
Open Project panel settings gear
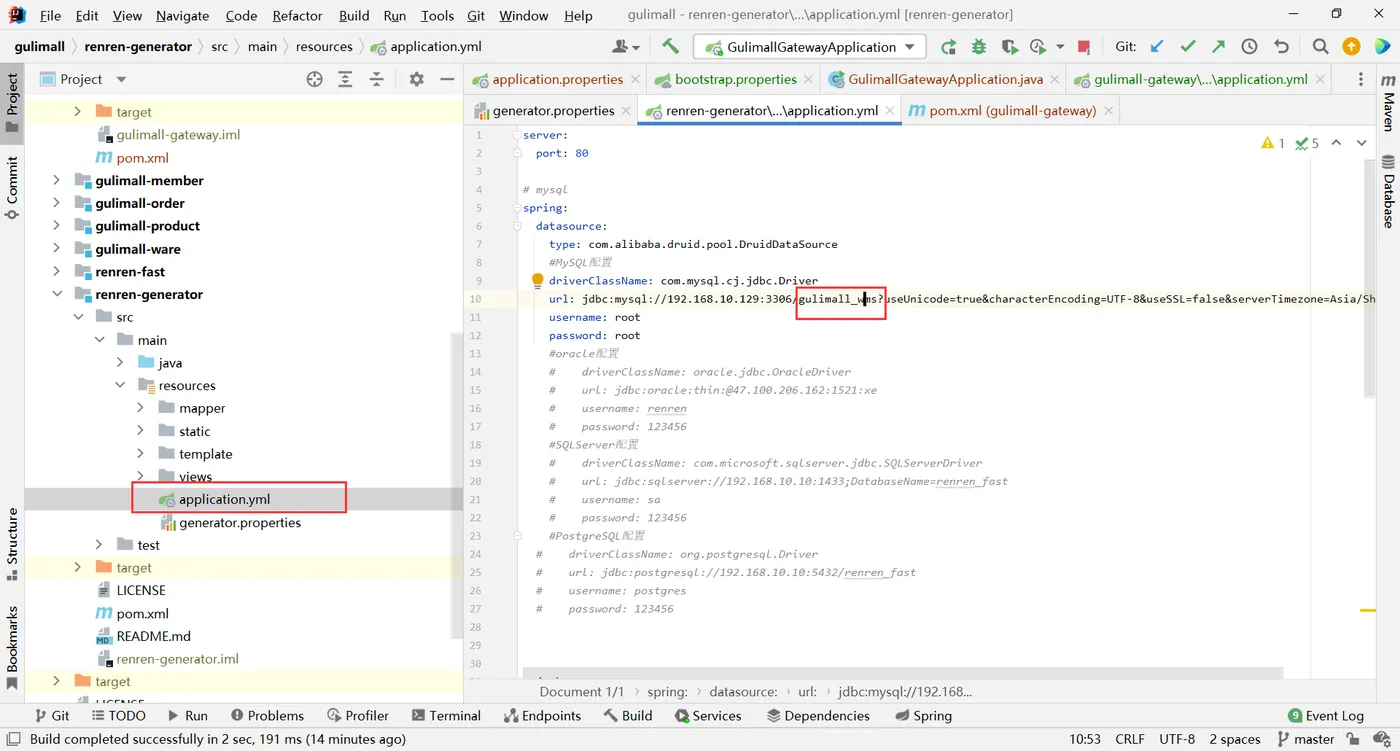[x=417, y=79]
